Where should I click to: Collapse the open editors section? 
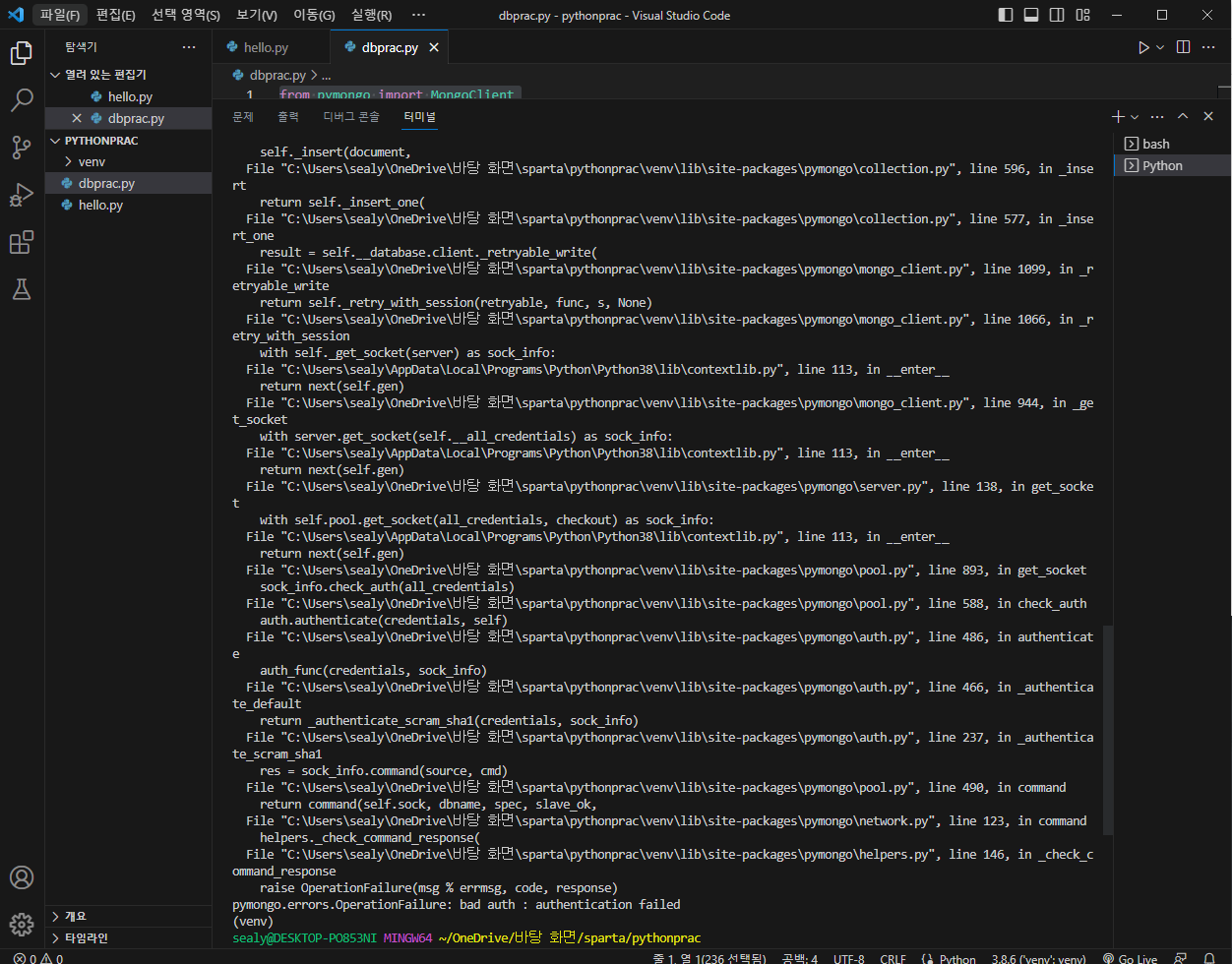coord(128,75)
